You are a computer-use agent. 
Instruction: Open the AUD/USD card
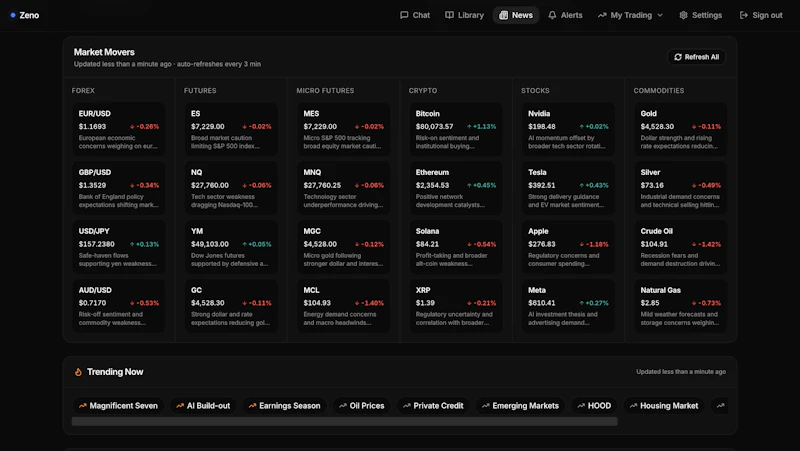119,306
